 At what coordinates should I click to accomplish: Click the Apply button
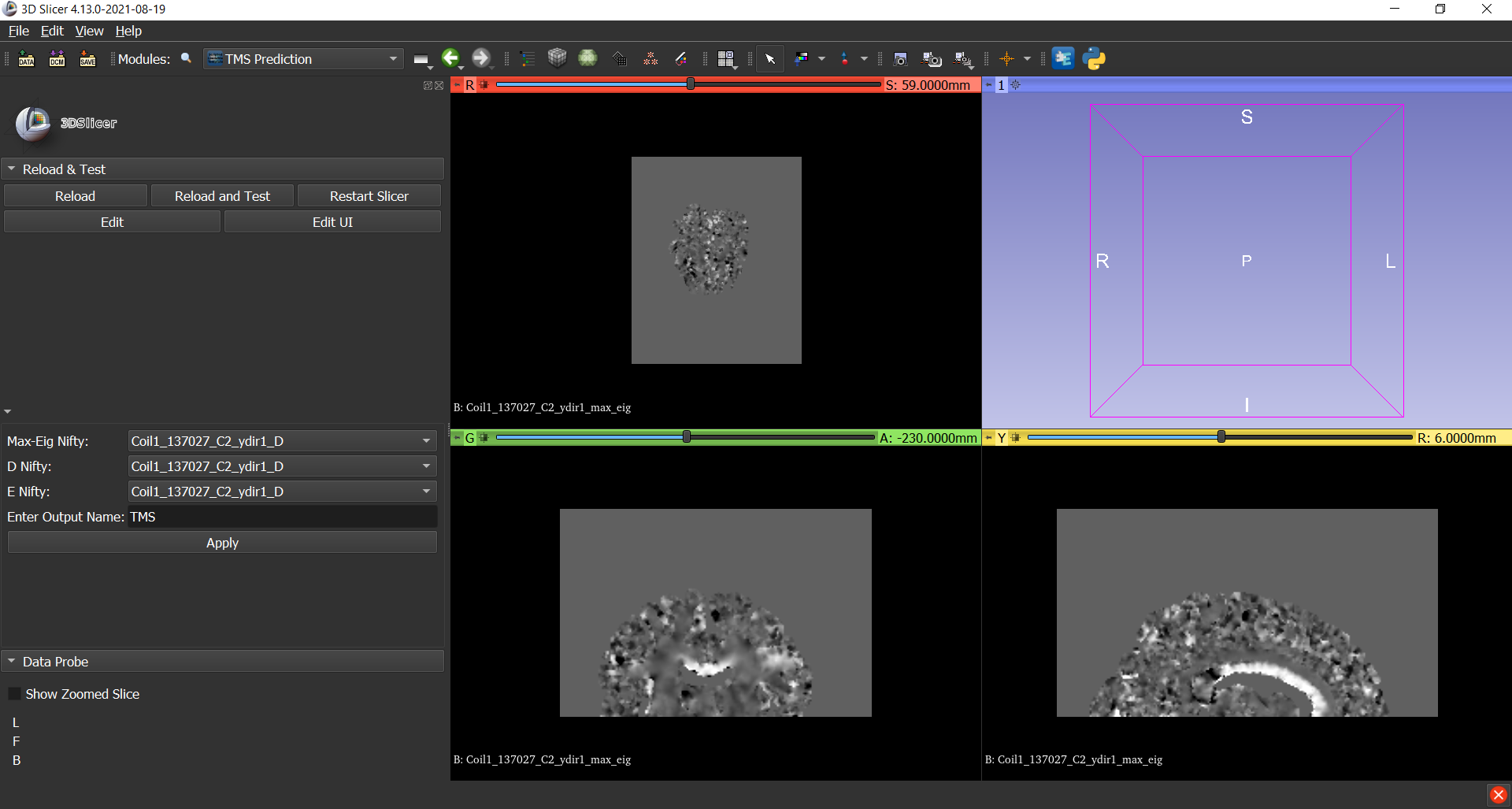coord(222,543)
